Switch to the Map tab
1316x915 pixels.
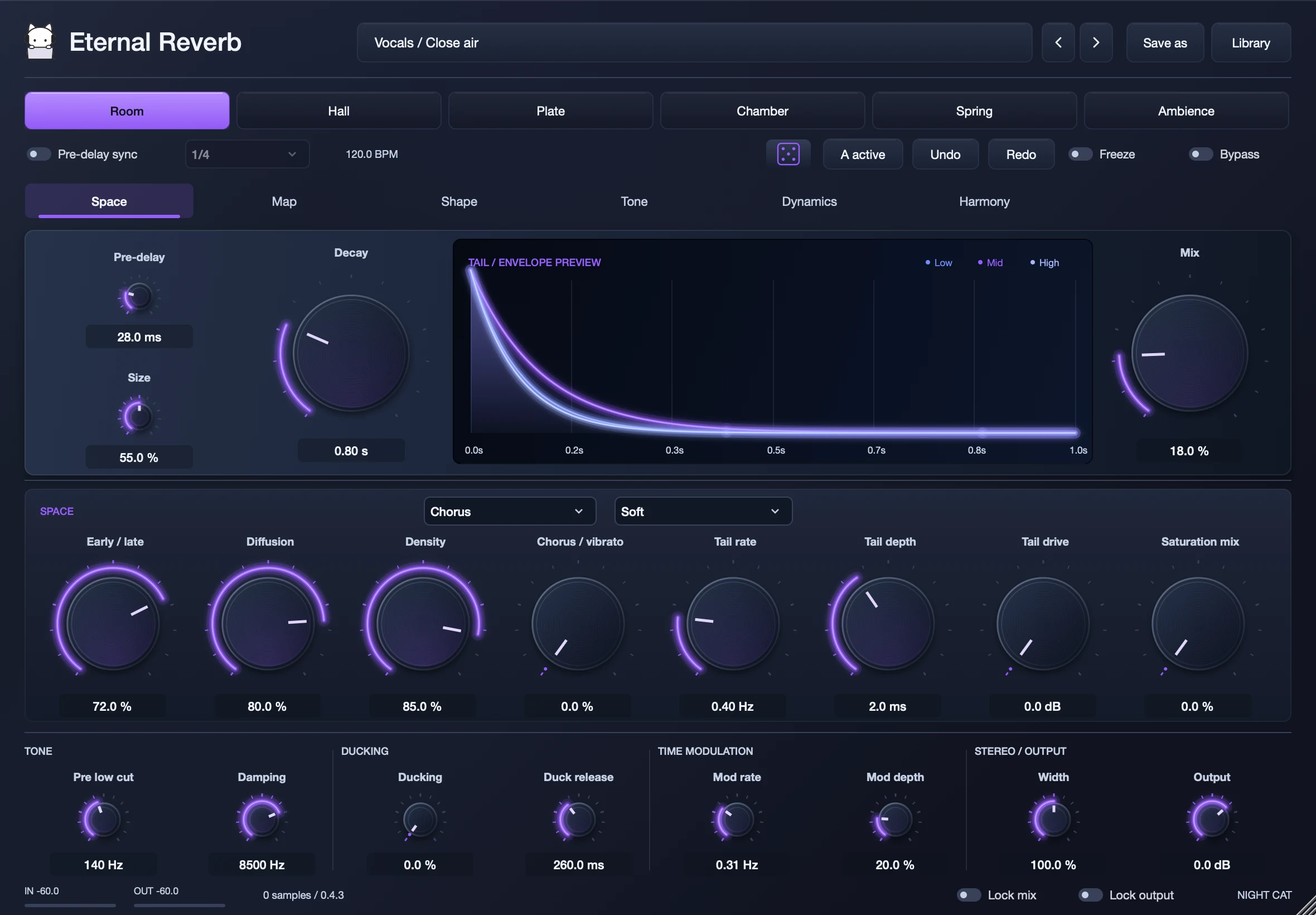coord(284,201)
